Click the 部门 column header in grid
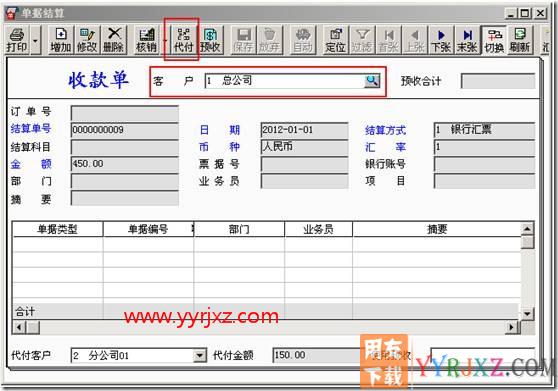 click(239, 229)
